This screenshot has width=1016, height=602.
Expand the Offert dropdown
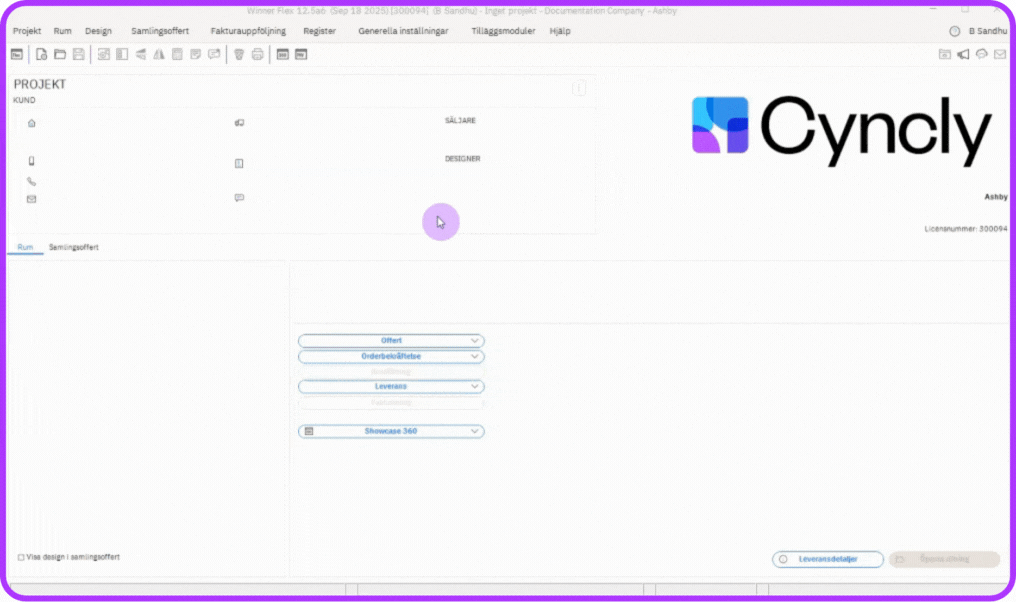coord(391,341)
